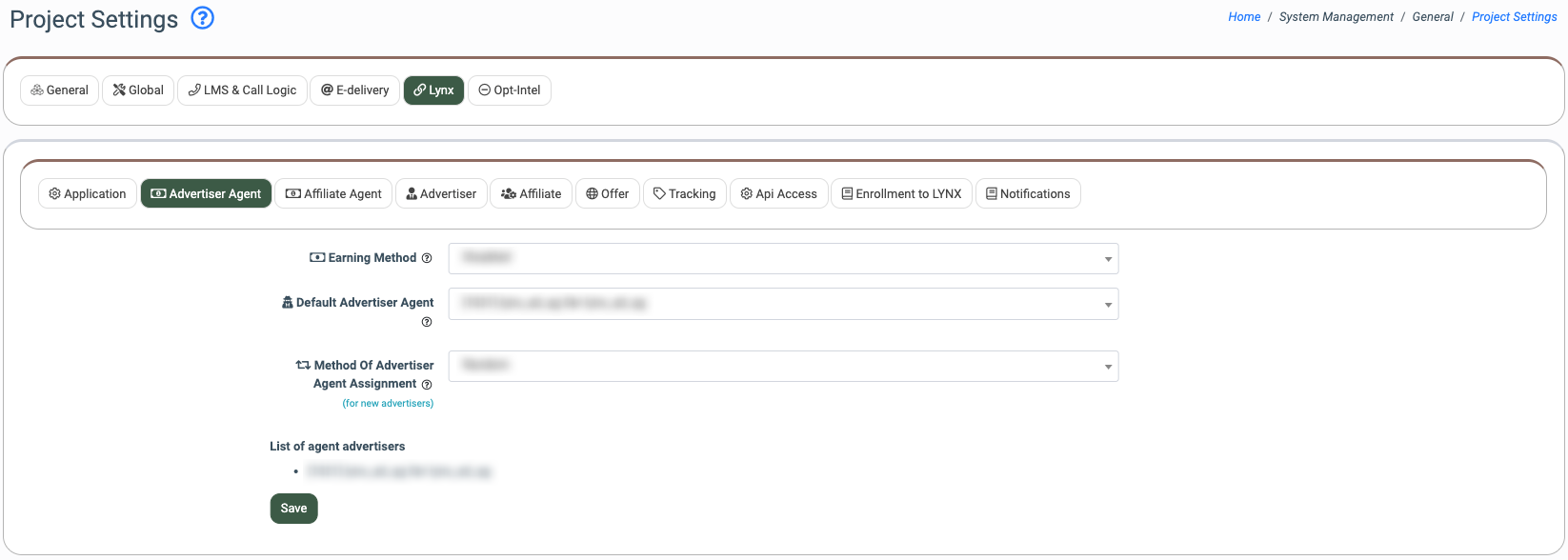This screenshot has height=560, width=1568.
Task: Expand the Default Advertiser Agent dropdown
Action: (x=783, y=304)
